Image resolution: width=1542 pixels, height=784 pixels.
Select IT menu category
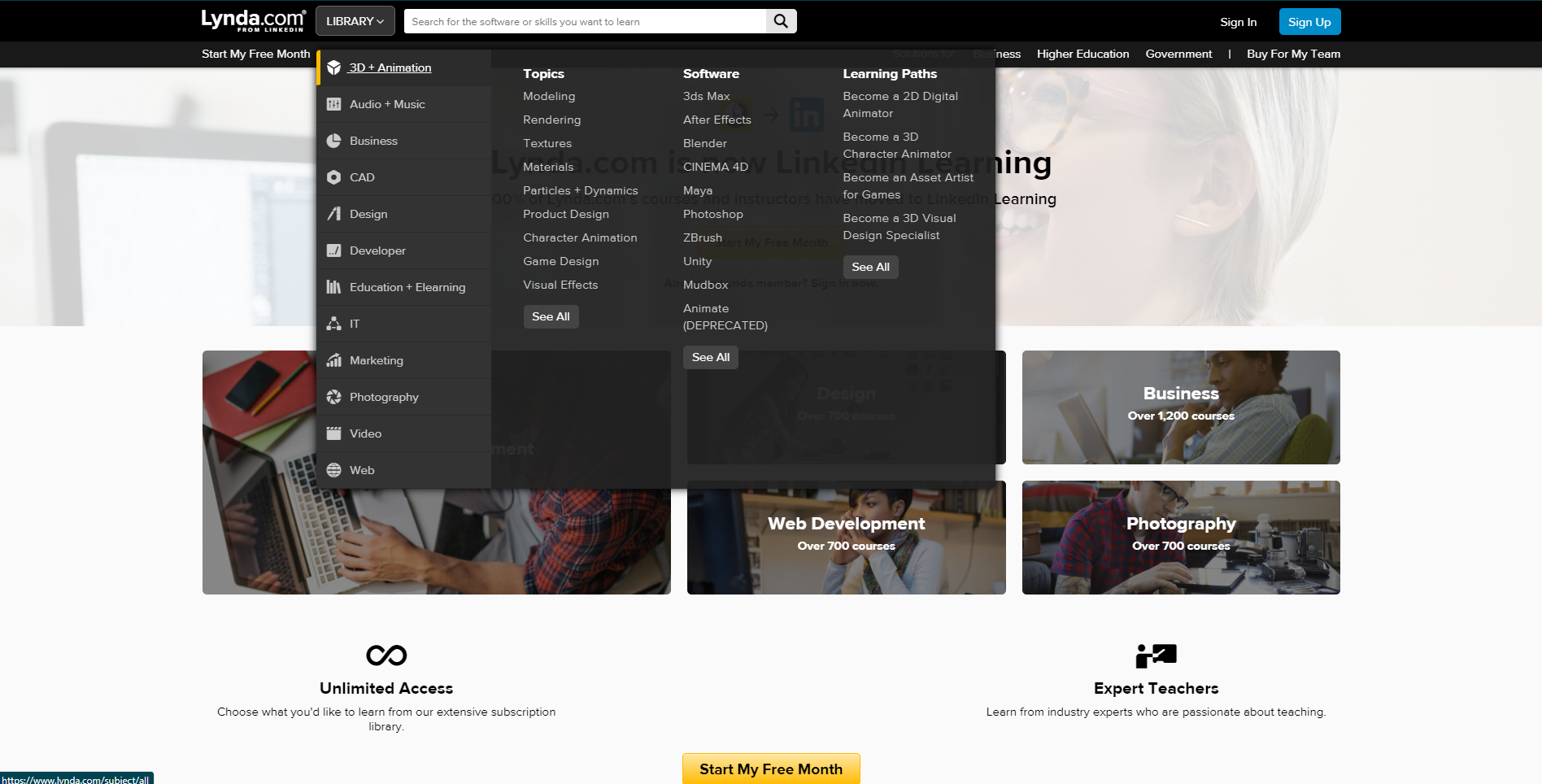403,324
